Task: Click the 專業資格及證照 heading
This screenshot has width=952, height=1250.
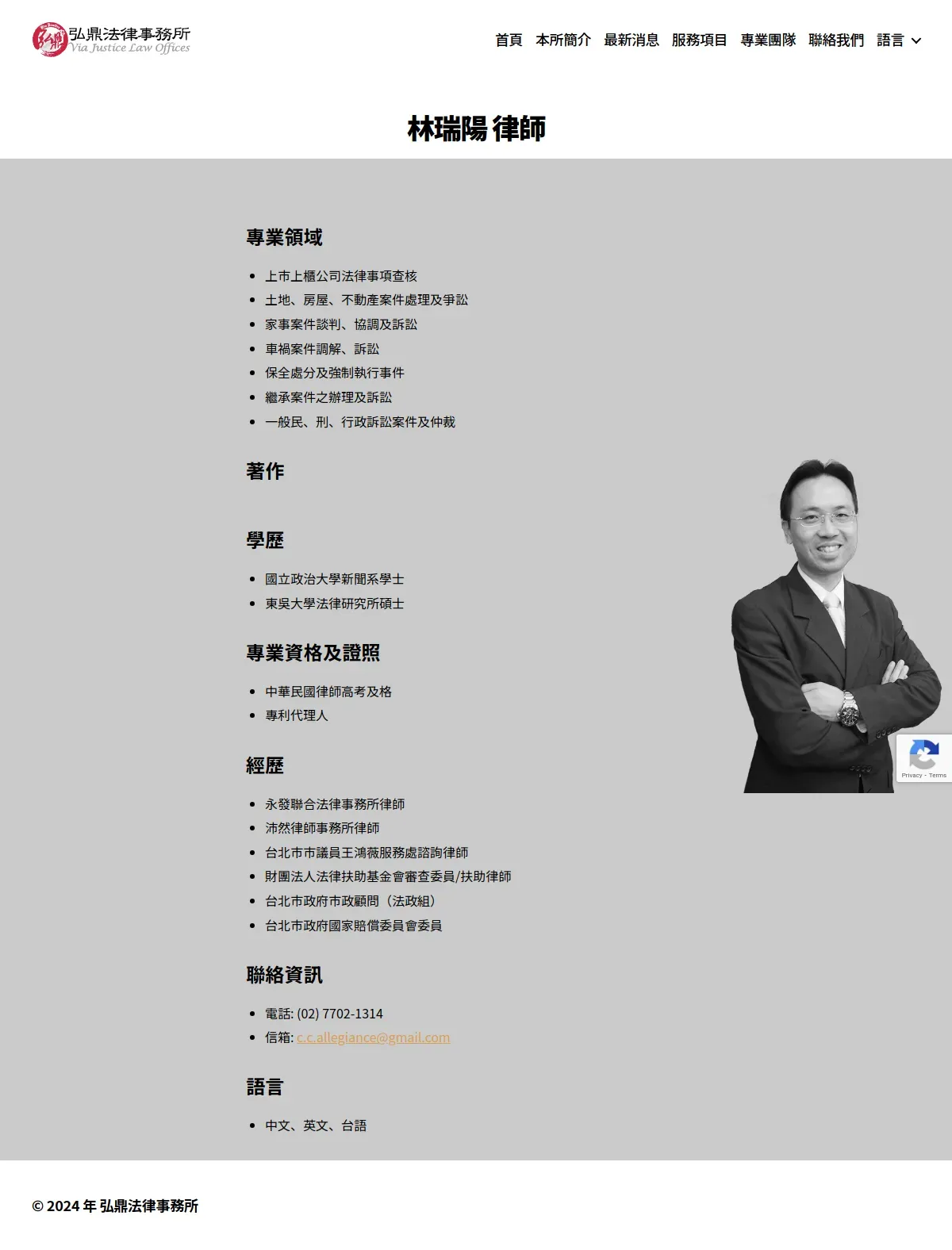Action: tap(313, 653)
